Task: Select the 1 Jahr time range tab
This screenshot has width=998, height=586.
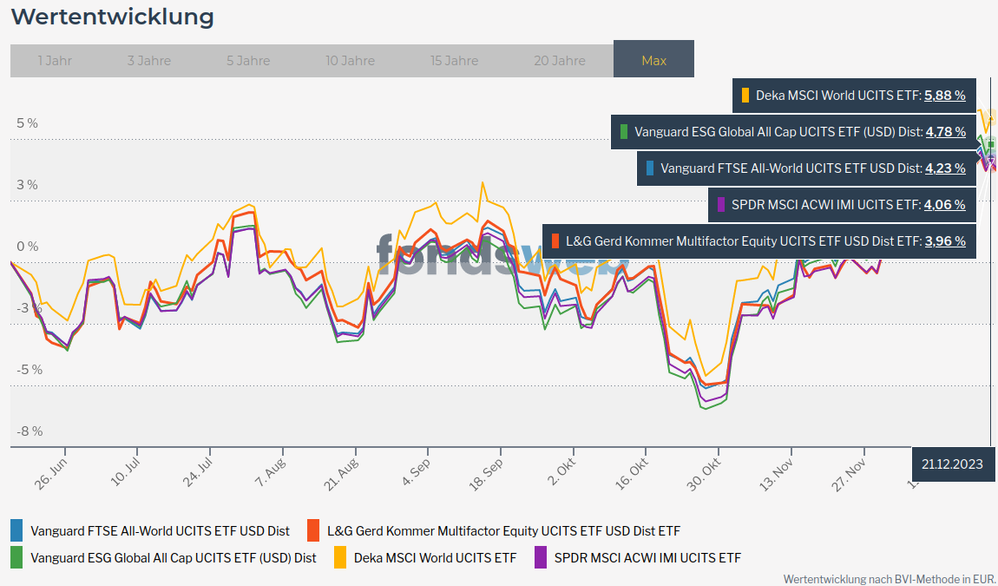Action: point(54,61)
